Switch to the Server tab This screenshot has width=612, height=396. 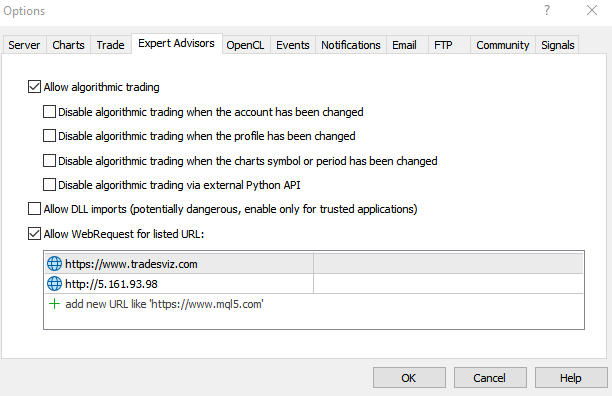coord(24,45)
